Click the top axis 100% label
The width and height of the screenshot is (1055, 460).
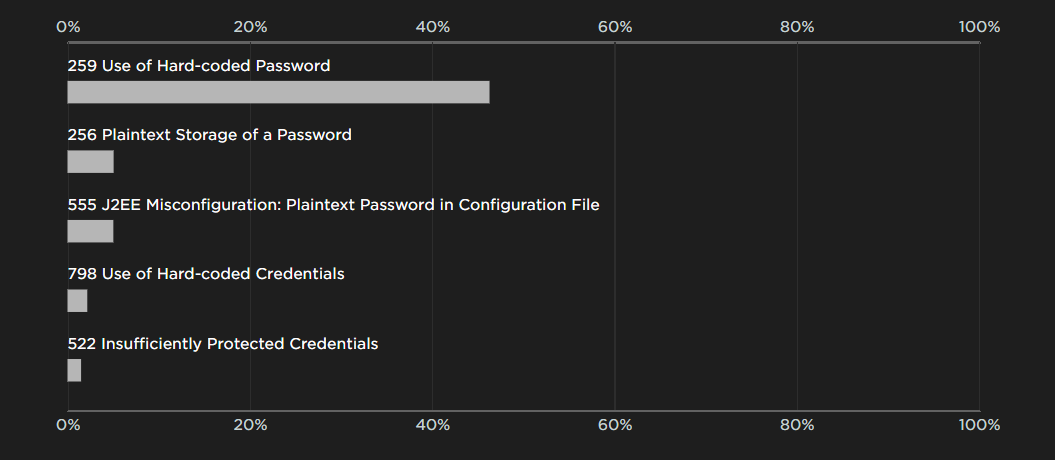click(x=980, y=27)
